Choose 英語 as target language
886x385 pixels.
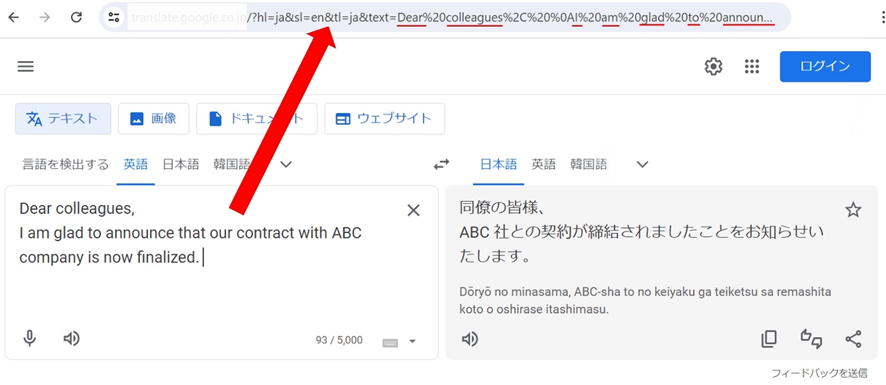(544, 165)
